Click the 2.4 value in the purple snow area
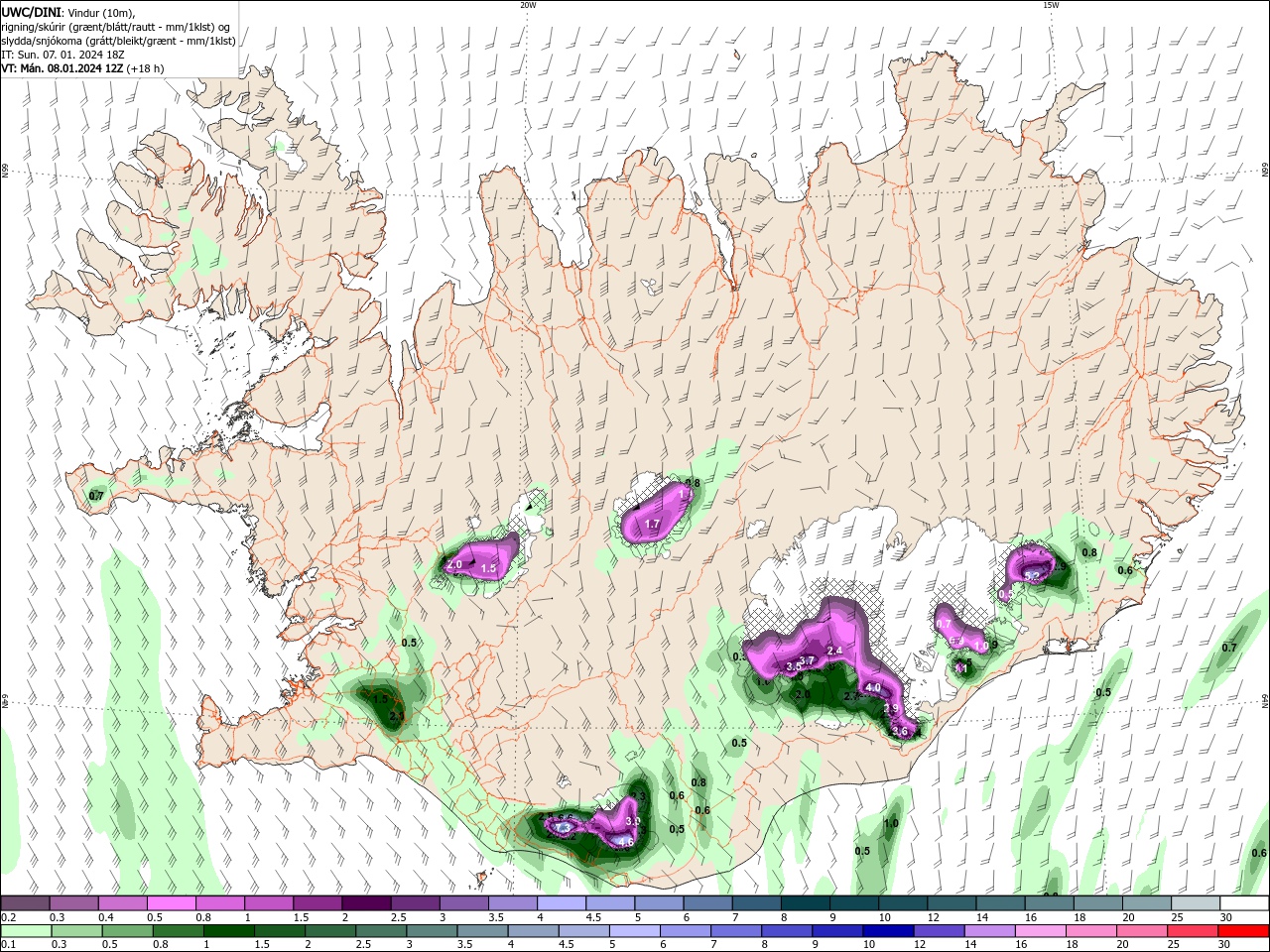Screen dimensions: 1270x952 pos(834,651)
